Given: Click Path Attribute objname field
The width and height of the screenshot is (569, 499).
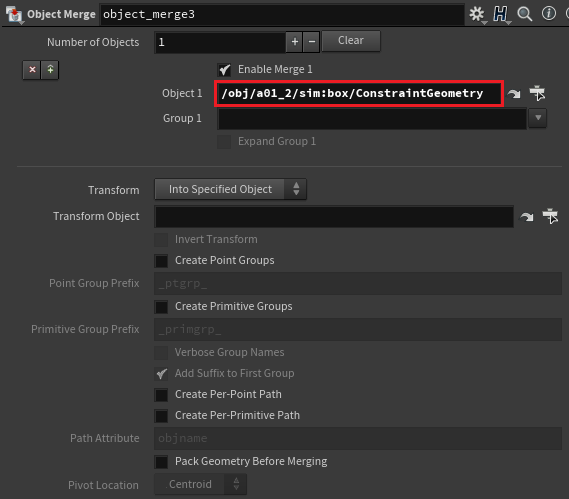Looking at the screenshot, I should coord(358,438).
